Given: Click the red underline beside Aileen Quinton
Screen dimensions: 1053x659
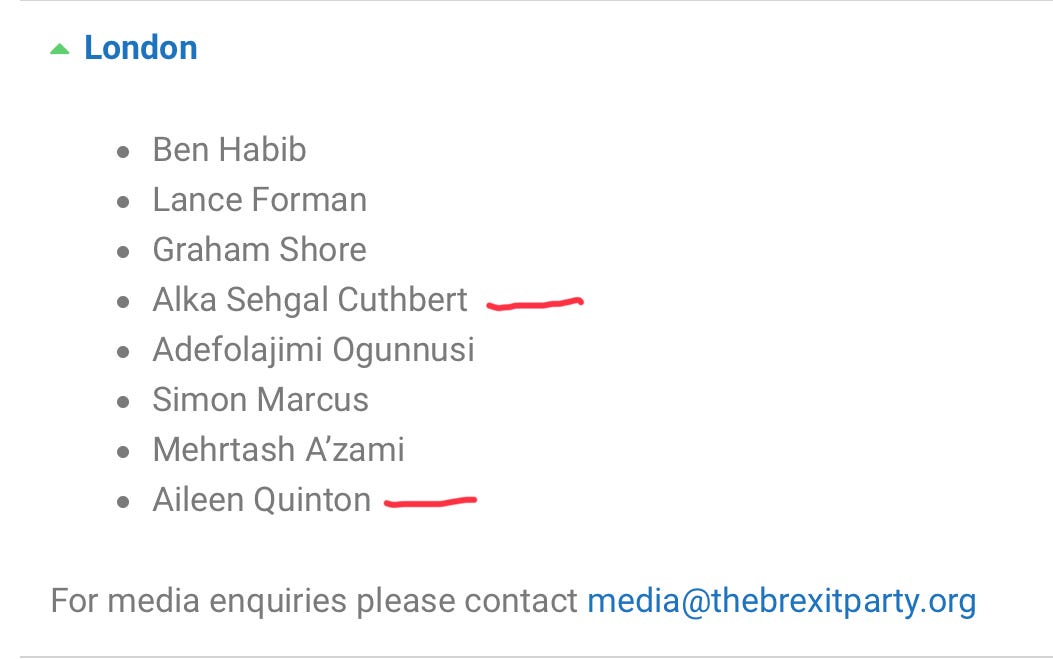Looking at the screenshot, I should (x=430, y=501).
